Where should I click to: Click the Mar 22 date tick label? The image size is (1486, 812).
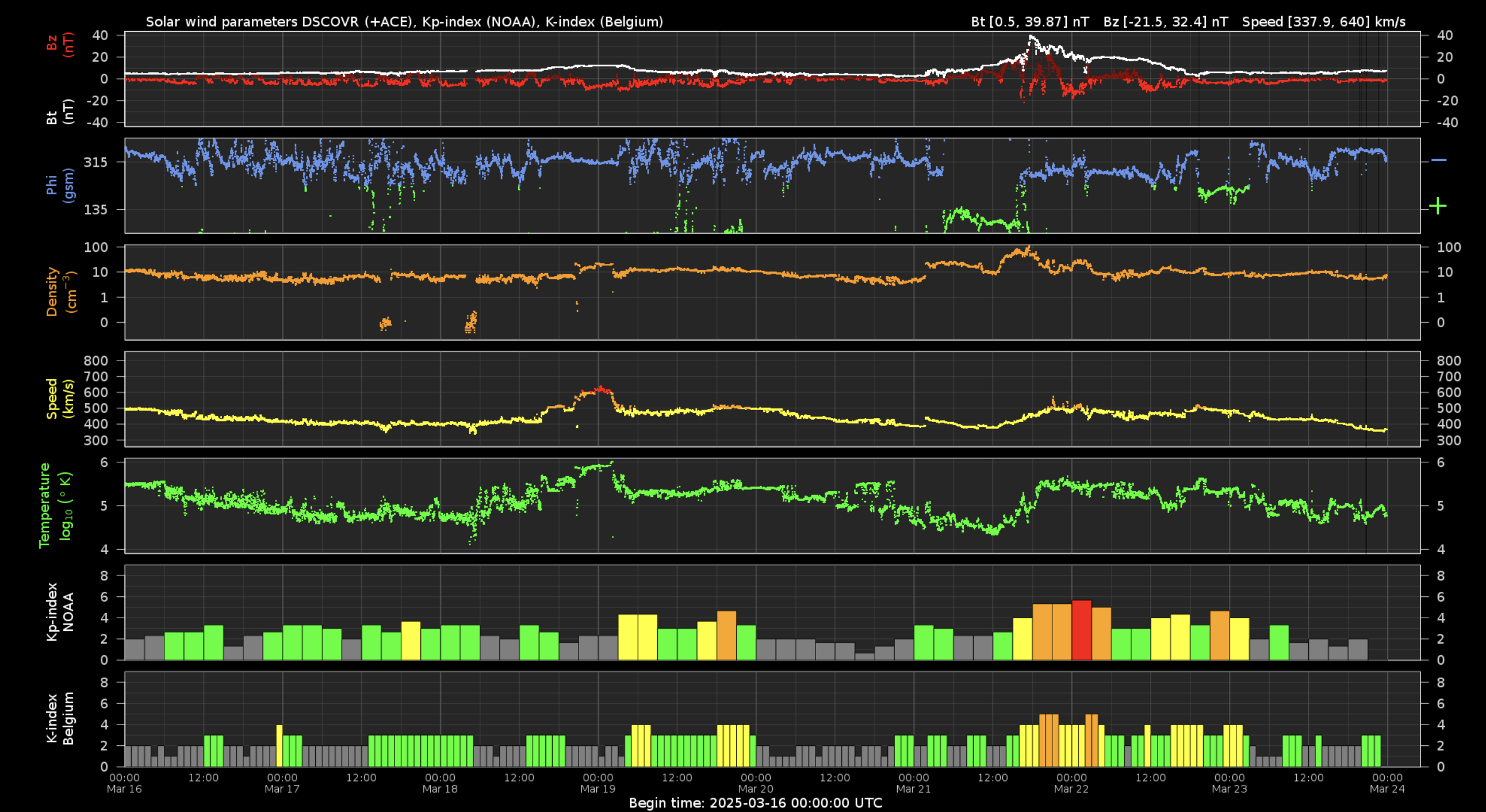pos(1071,788)
